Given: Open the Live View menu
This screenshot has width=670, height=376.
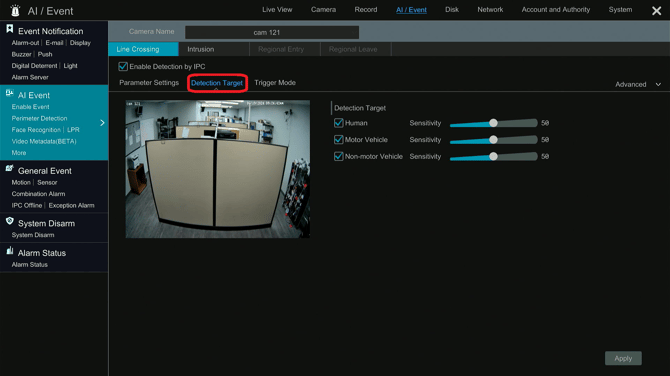Looking at the screenshot, I should tap(277, 10).
